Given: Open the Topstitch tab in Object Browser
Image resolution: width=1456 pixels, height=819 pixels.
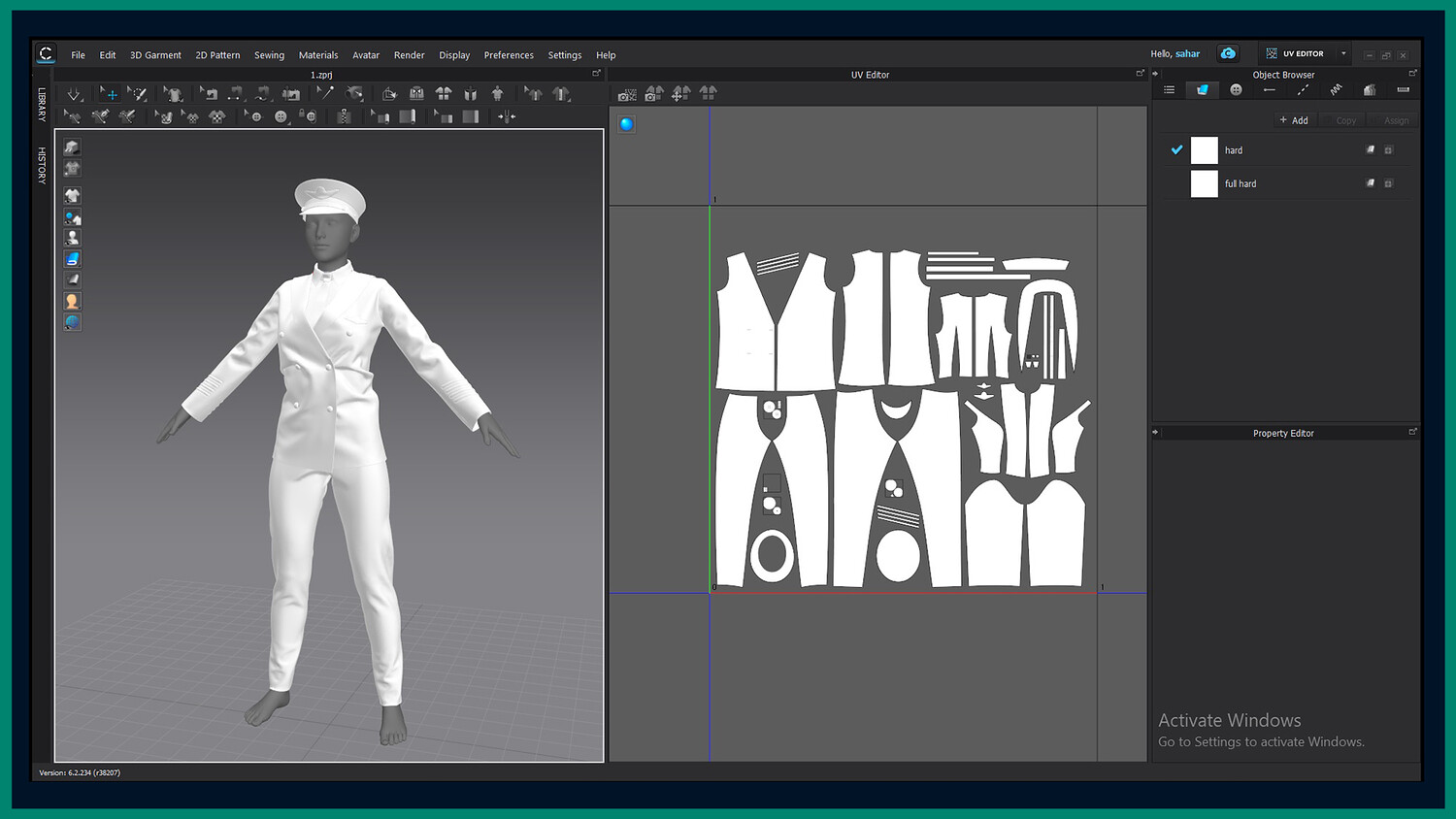Looking at the screenshot, I should [1303, 90].
